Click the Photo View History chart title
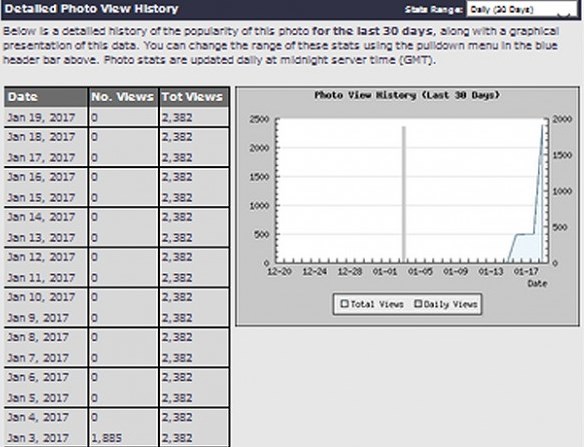 tap(407, 95)
